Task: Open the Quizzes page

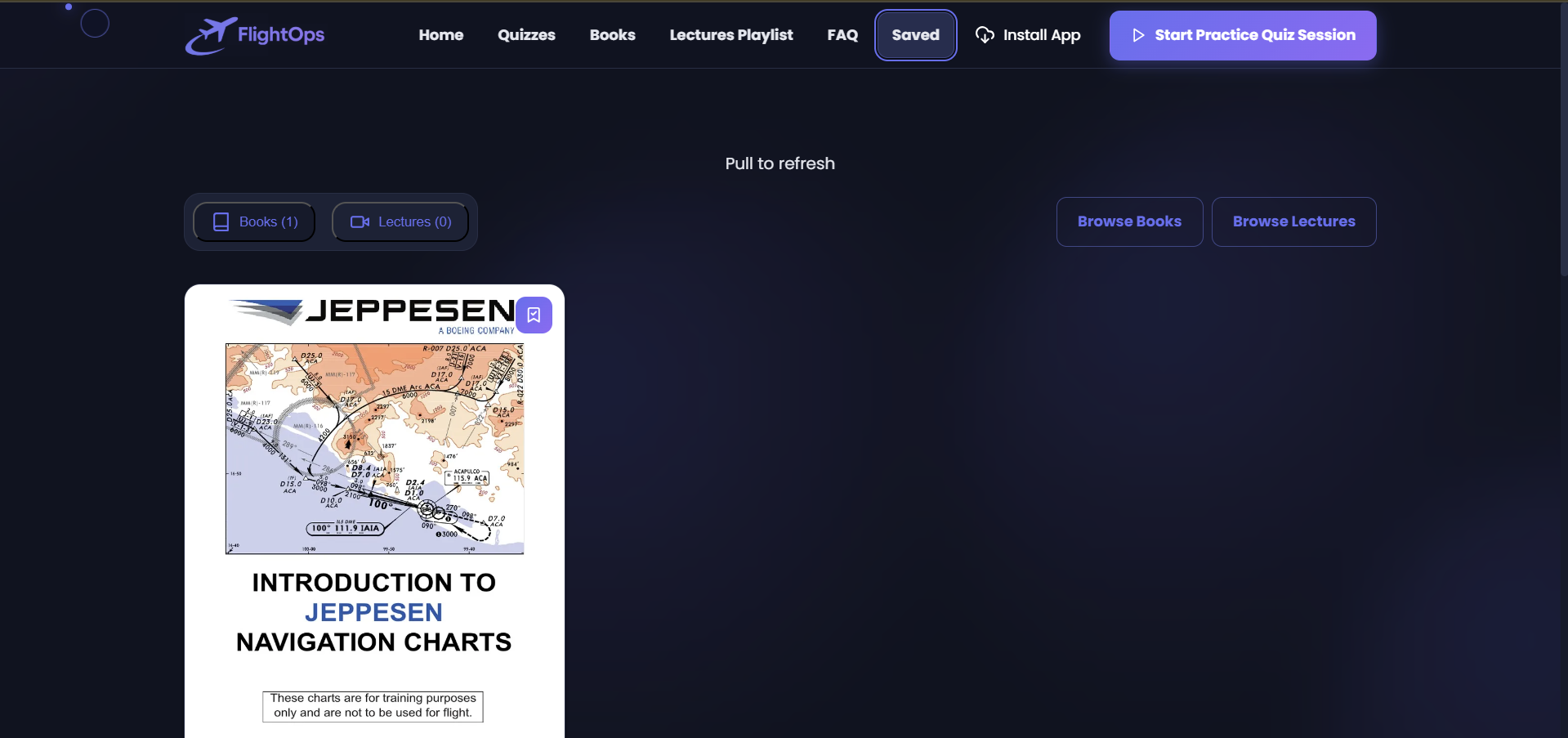Action: point(526,35)
